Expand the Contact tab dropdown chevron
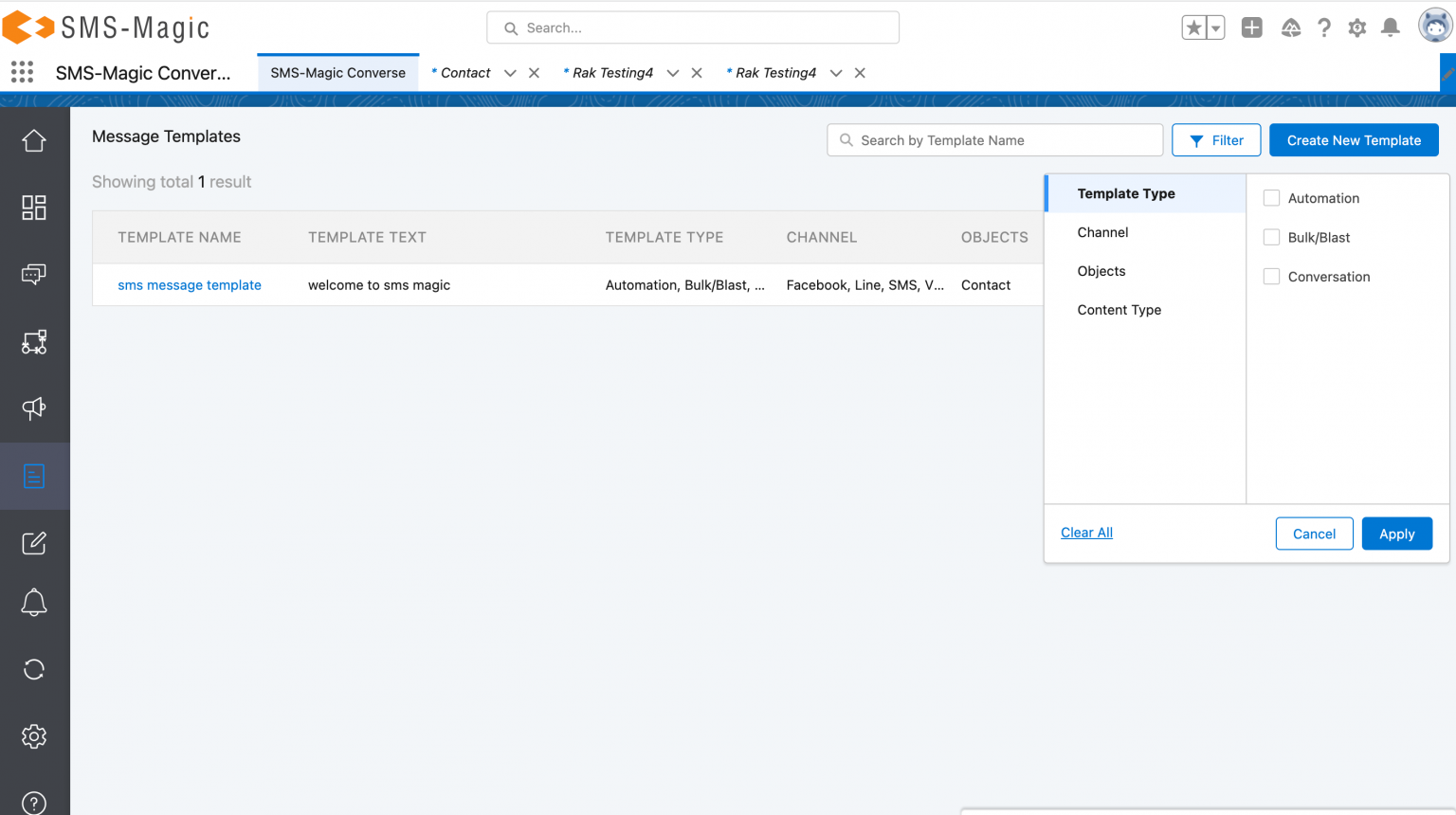This screenshot has height=815, width=1456. pyautogui.click(x=510, y=73)
